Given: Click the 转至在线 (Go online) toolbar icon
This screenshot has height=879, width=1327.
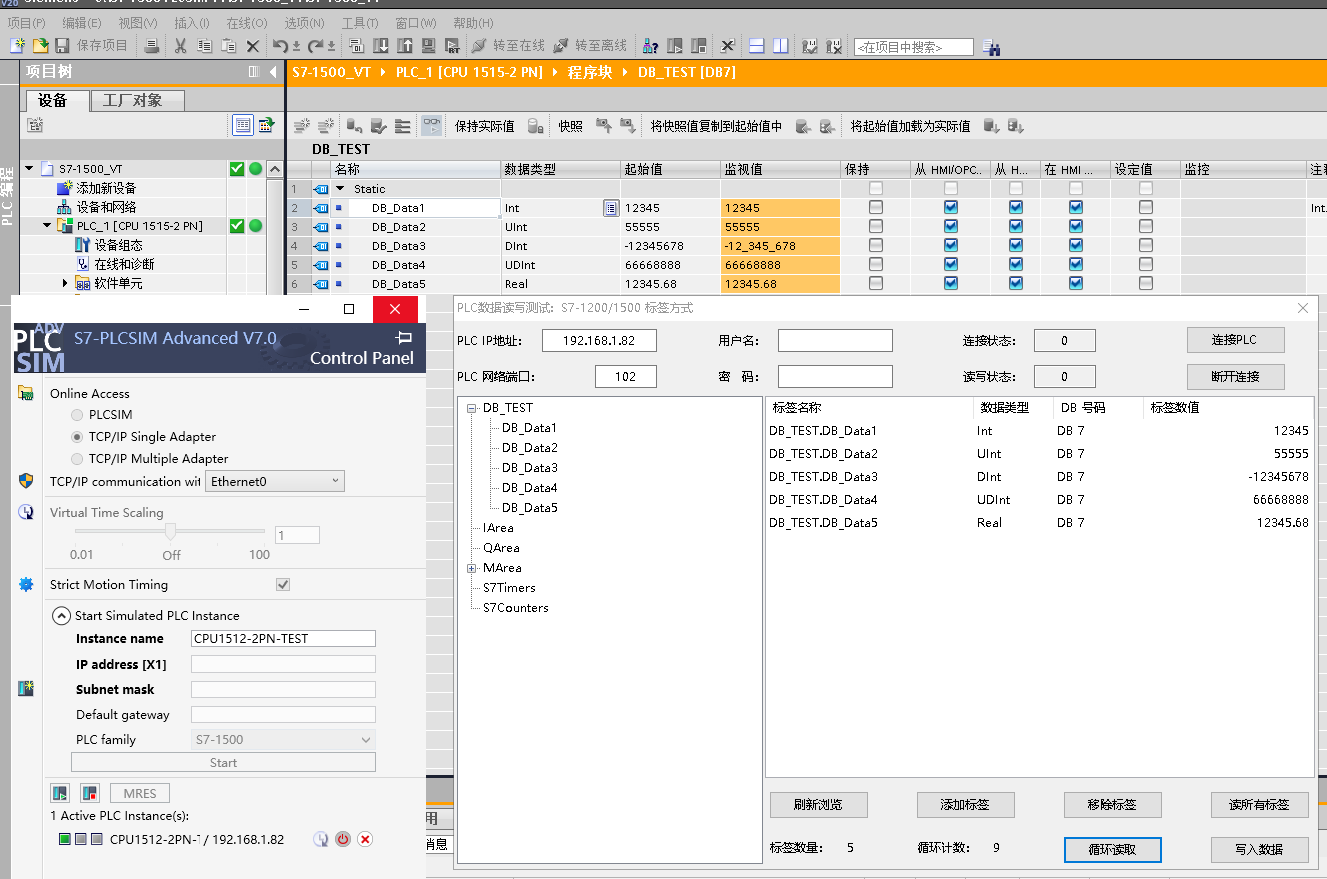Looking at the screenshot, I should click(x=479, y=46).
